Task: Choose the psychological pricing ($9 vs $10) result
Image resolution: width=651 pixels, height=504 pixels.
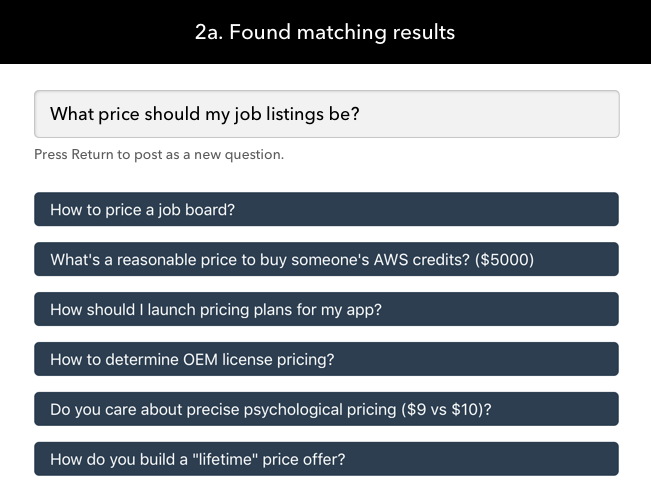Action: (x=326, y=410)
